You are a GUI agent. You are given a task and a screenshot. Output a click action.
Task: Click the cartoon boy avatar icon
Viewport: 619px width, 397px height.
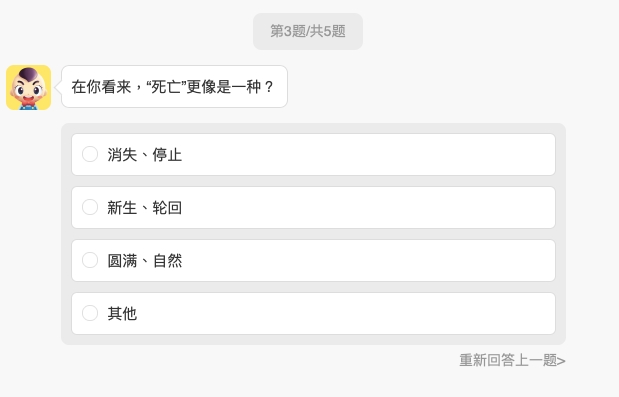click(28, 88)
